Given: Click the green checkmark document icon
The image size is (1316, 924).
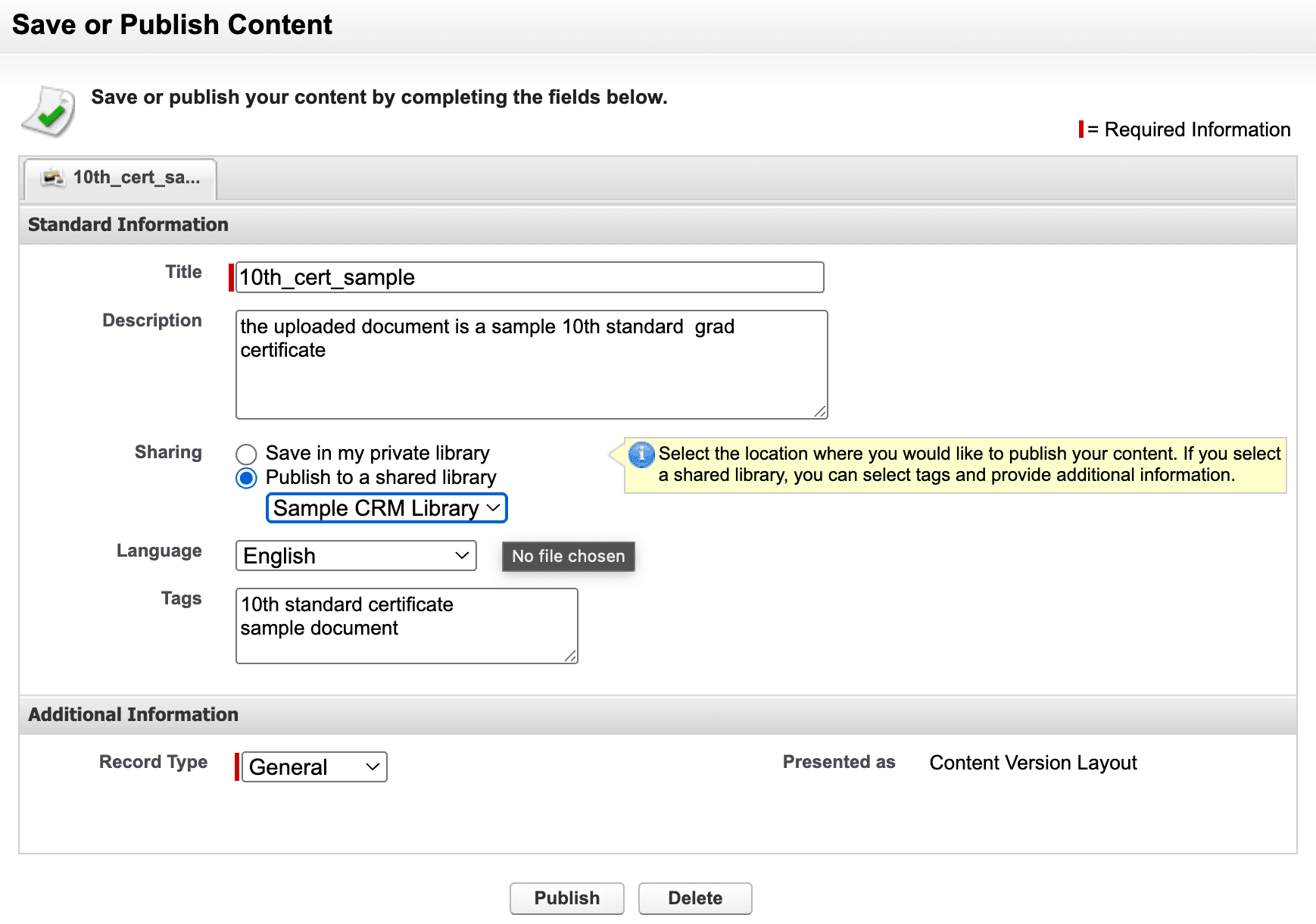Looking at the screenshot, I should (x=47, y=111).
